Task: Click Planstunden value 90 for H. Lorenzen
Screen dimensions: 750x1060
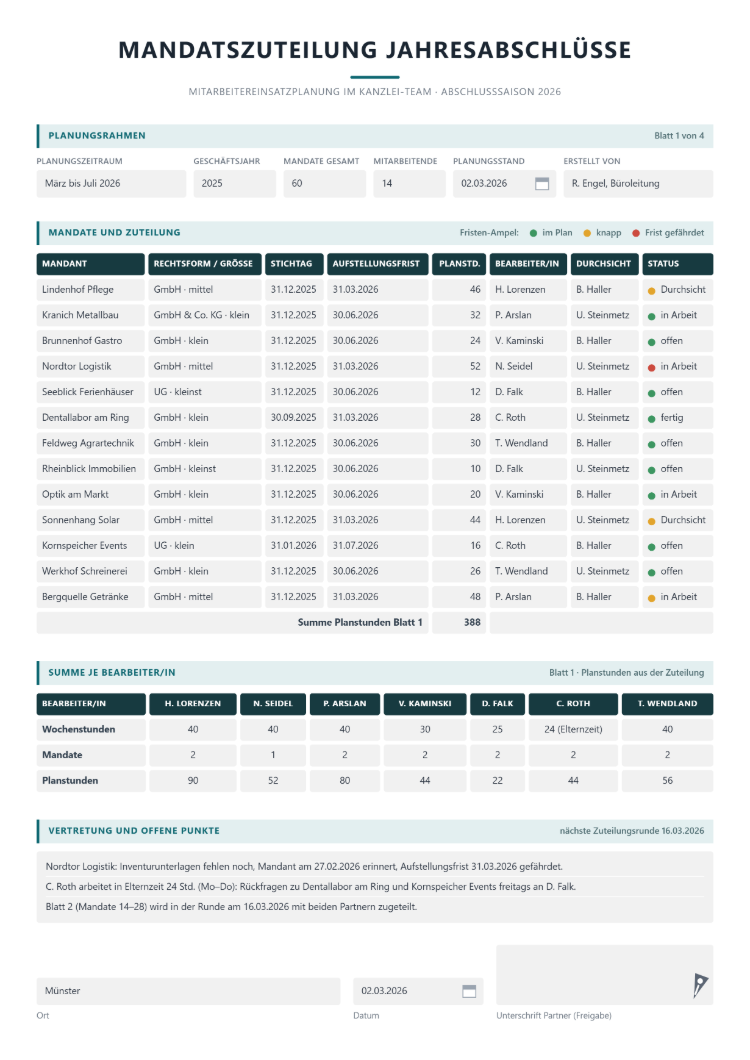Action: coord(193,781)
